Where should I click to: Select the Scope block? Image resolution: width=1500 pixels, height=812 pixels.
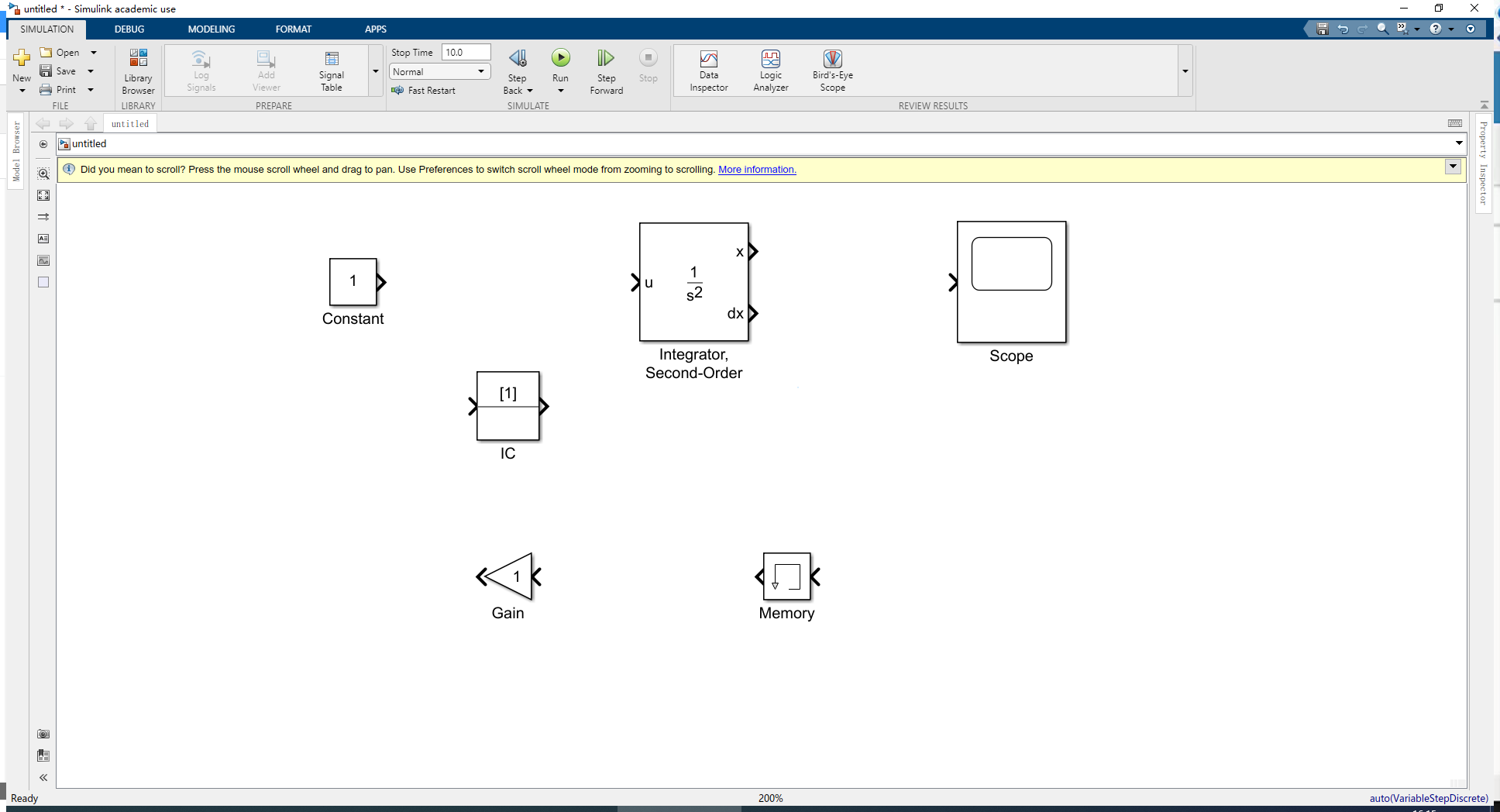1012,282
